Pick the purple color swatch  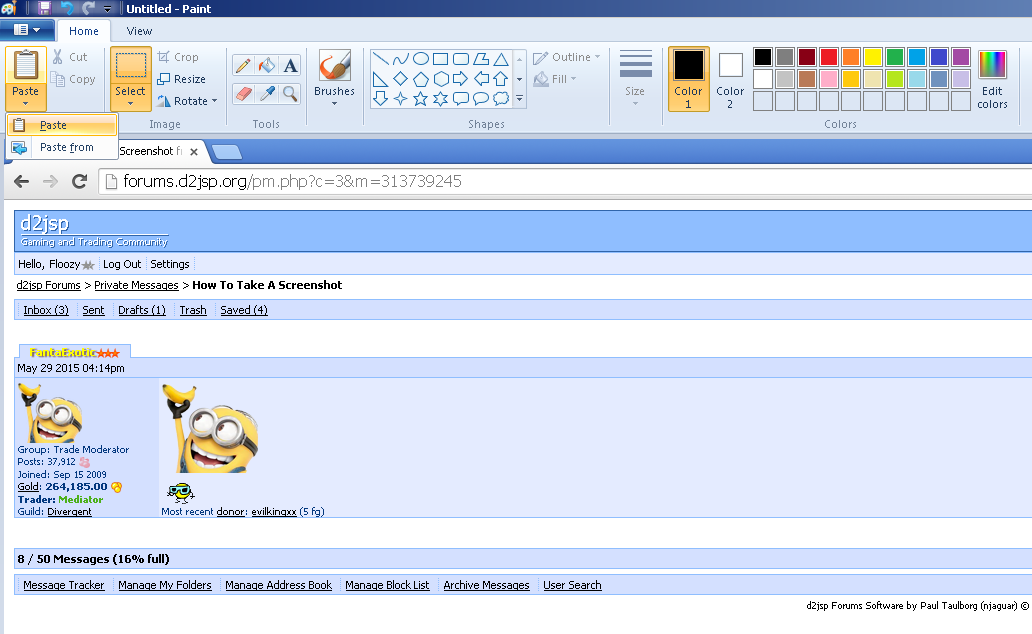(x=961, y=57)
